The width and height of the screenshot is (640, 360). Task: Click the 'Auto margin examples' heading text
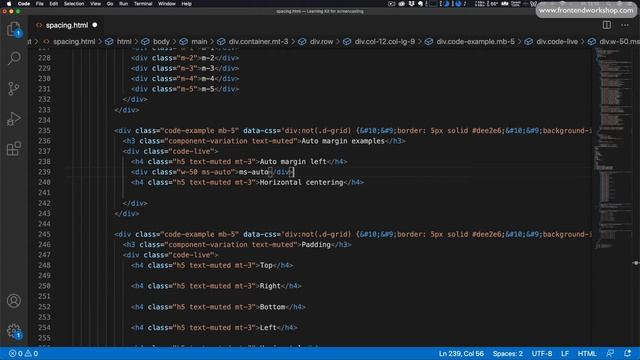(343, 141)
